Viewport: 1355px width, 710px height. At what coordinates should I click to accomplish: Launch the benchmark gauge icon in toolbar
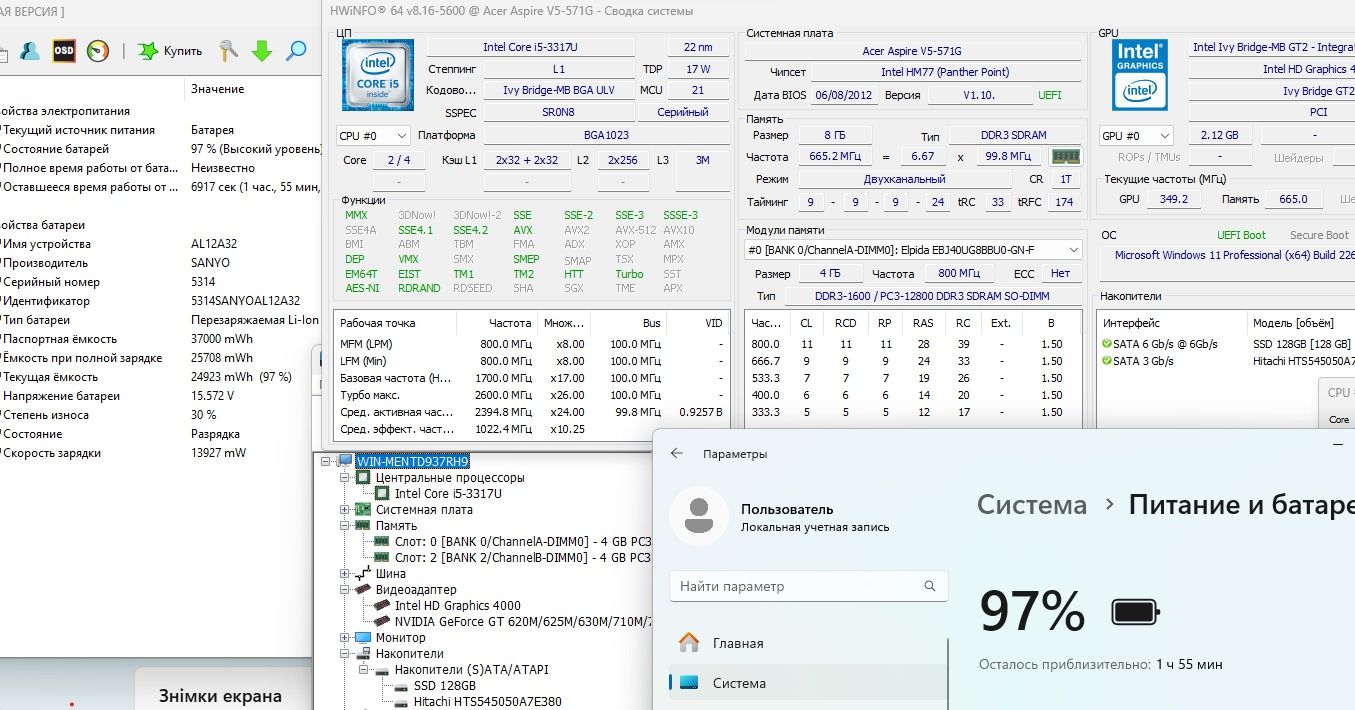click(x=97, y=51)
